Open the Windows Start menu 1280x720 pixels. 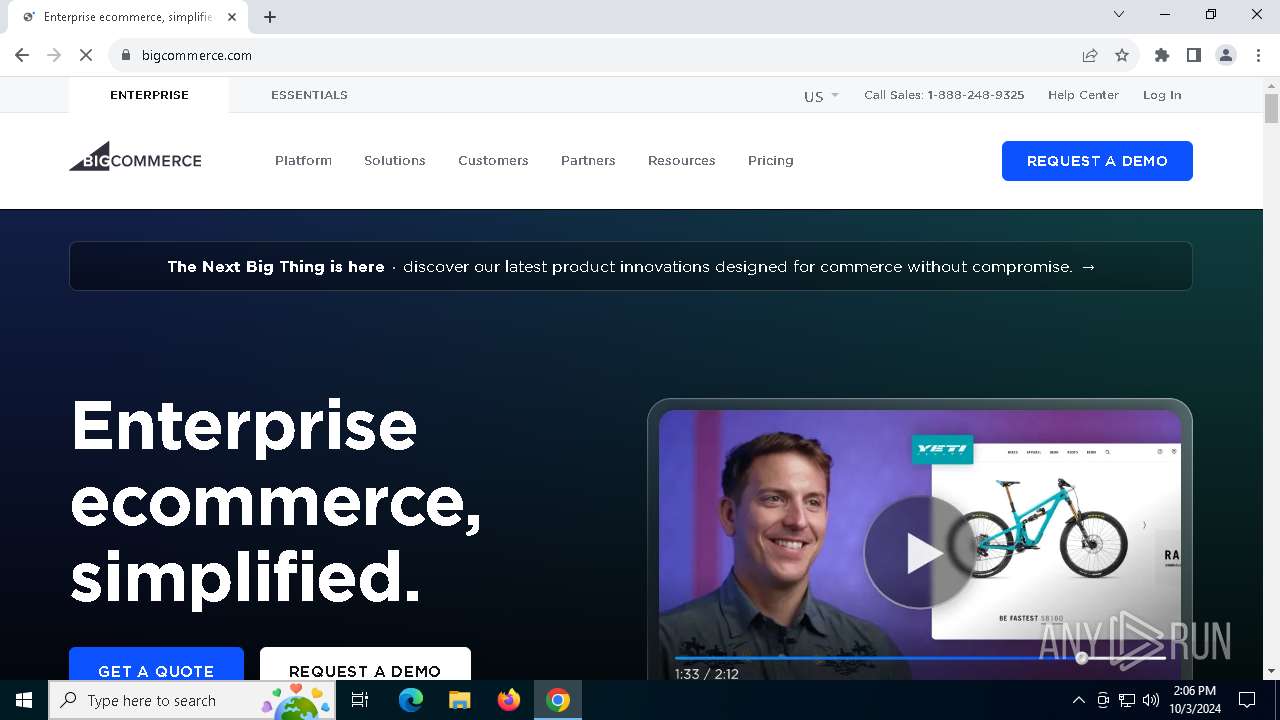pos(24,700)
